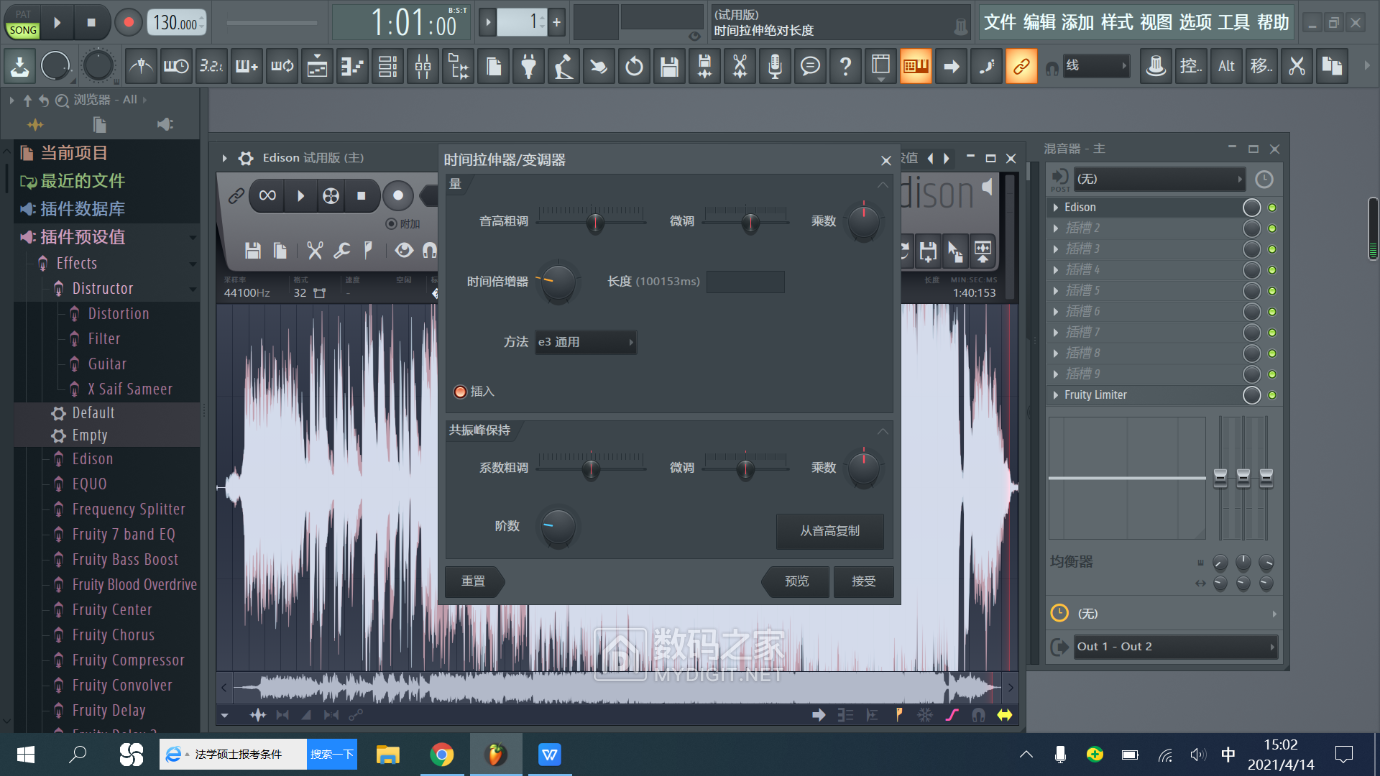Click the browser audio waveform tab icon
The width and height of the screenshot is (1380, 776).
coord(35,125)
